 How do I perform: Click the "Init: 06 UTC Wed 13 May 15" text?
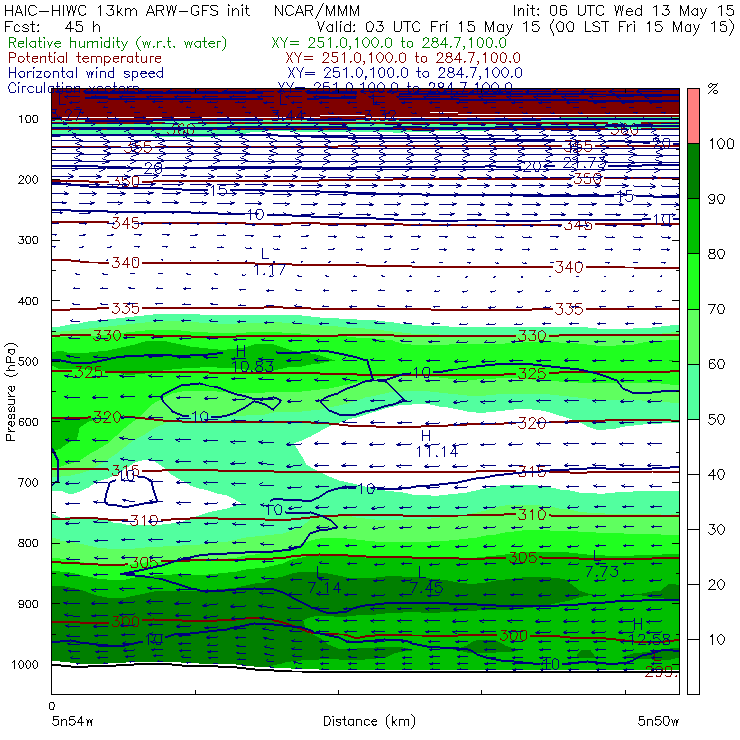pos(623,10)
